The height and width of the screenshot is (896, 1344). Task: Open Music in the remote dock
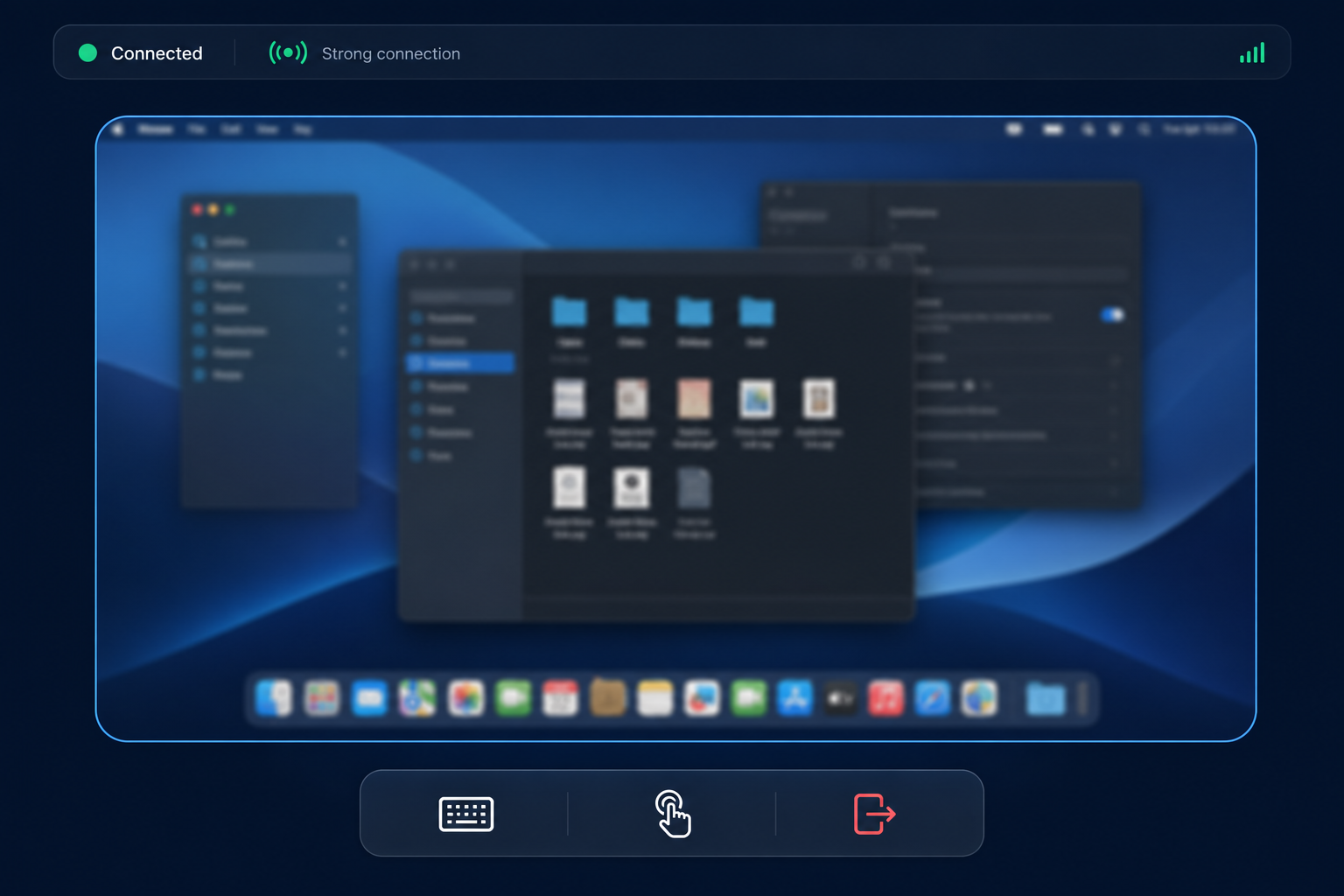(x=885, y=698)
